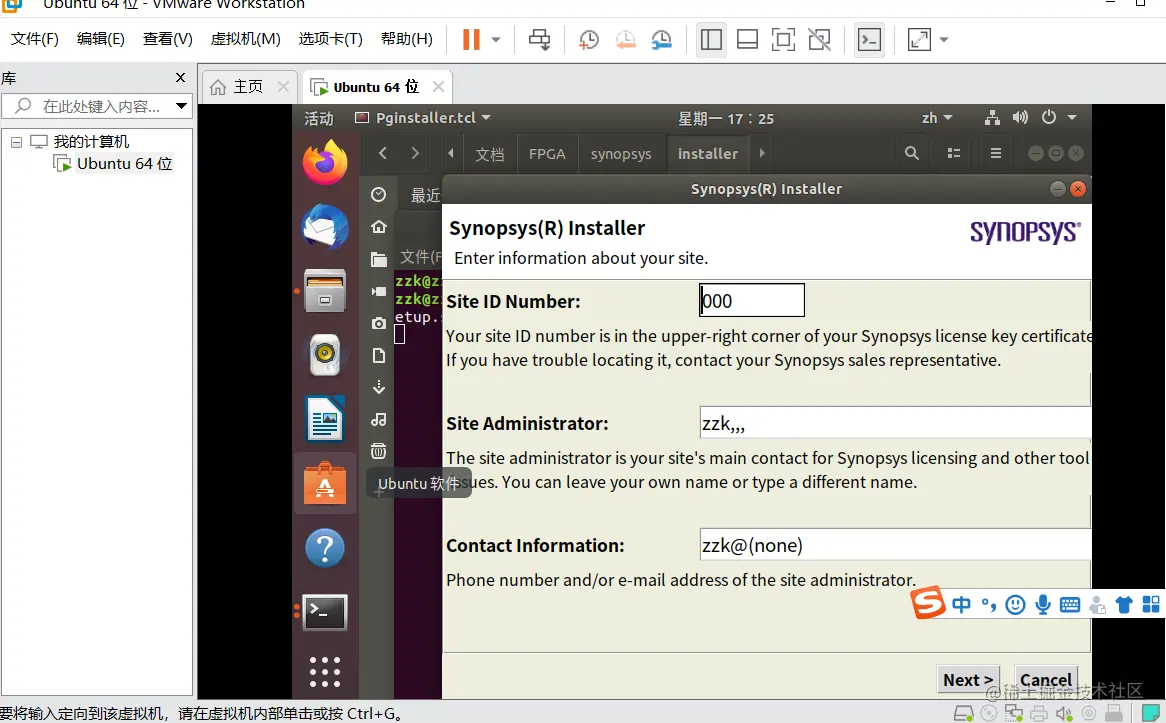Toggle the thumbnail bar view

(x=747, y=39)
